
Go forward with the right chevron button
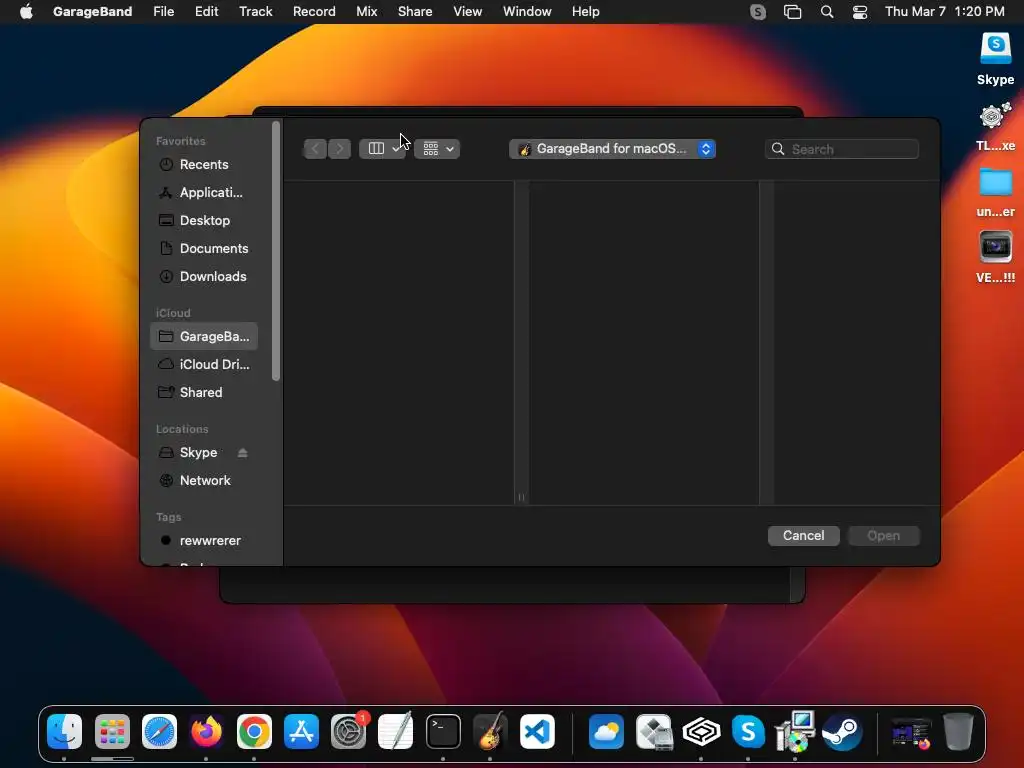pyautogui.click(x=340, y=149)
